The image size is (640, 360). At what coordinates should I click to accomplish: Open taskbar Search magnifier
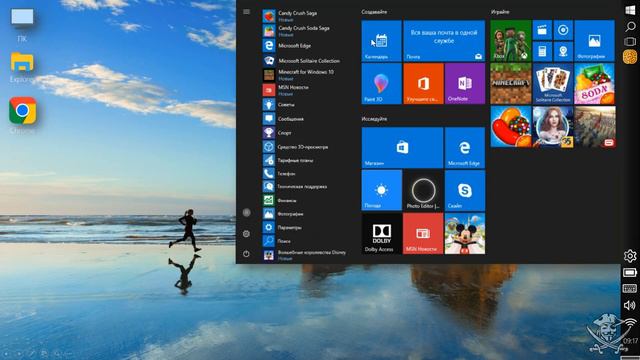(630, 27)
